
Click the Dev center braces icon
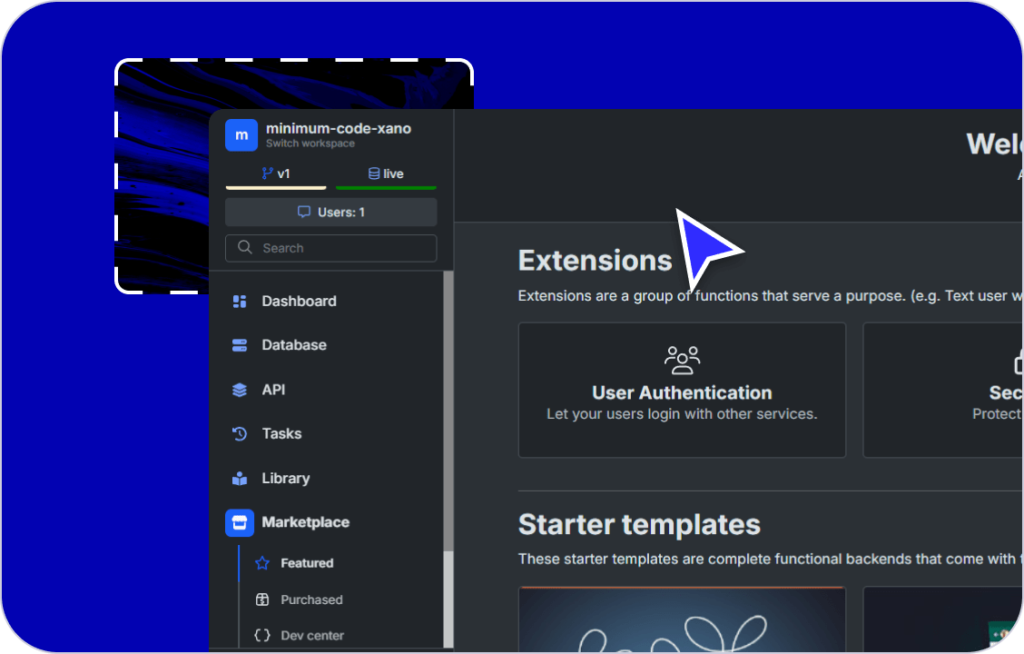click(262, 635)
